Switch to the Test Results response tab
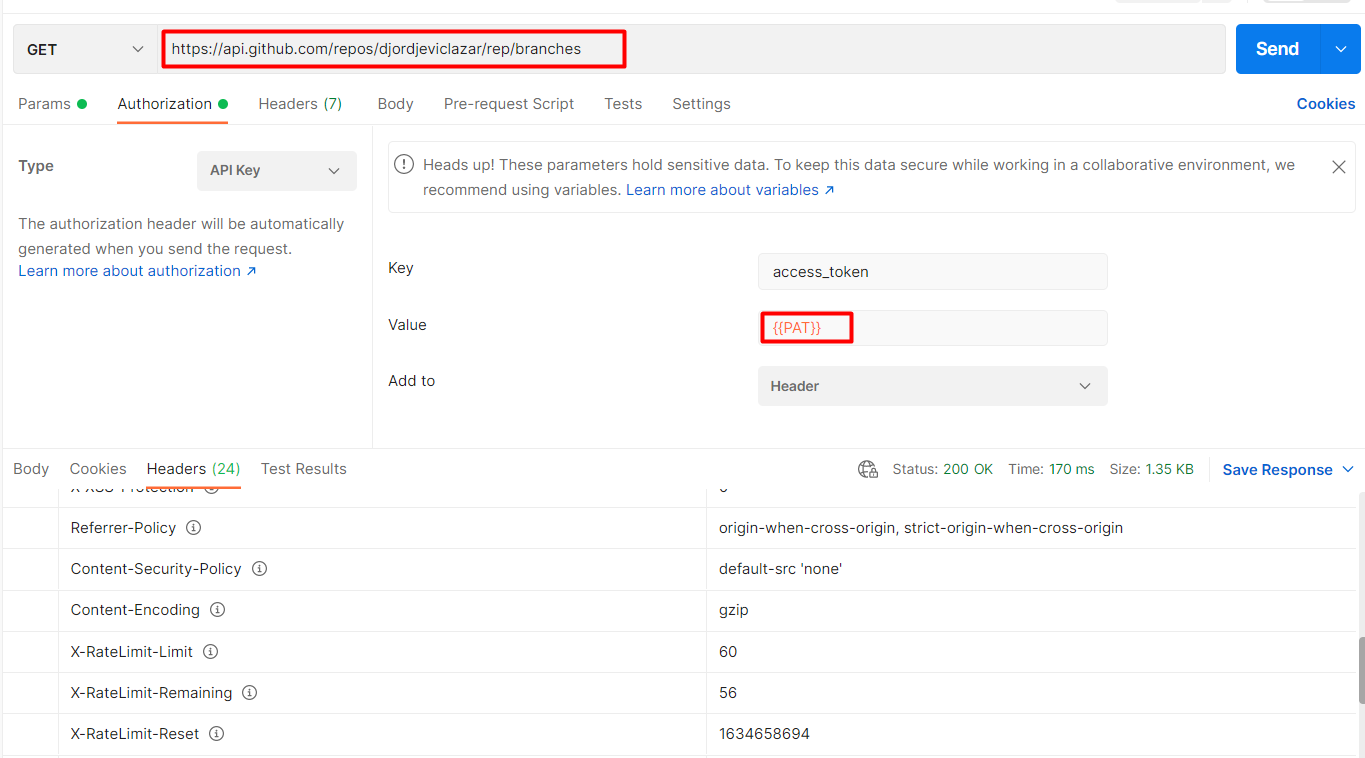This screenshot has width=1365, height=758. (x=304, y=469)
